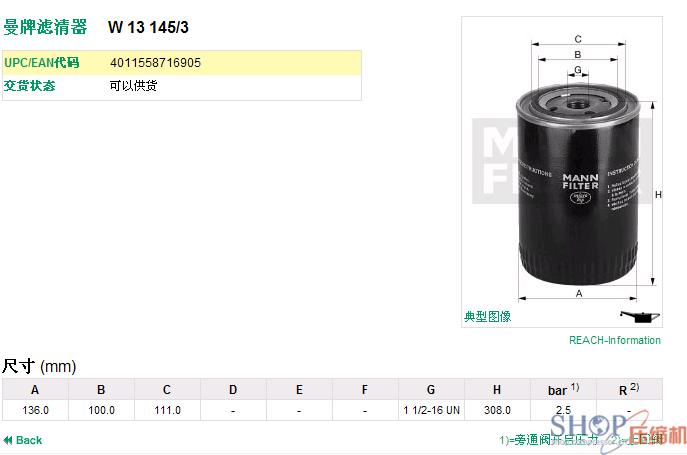Click the 交货状态 label
The image size is (687, 455).
click(29, 85)
